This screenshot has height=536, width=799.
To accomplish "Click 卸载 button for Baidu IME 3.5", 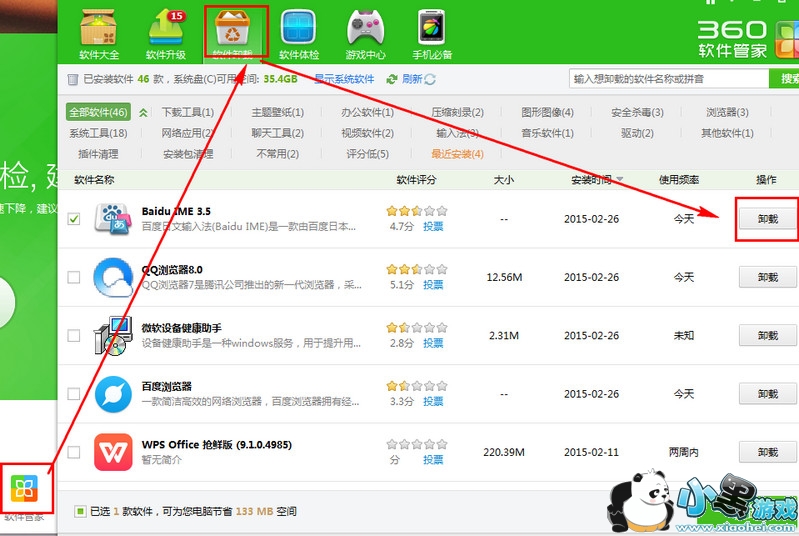I will 767,219.
